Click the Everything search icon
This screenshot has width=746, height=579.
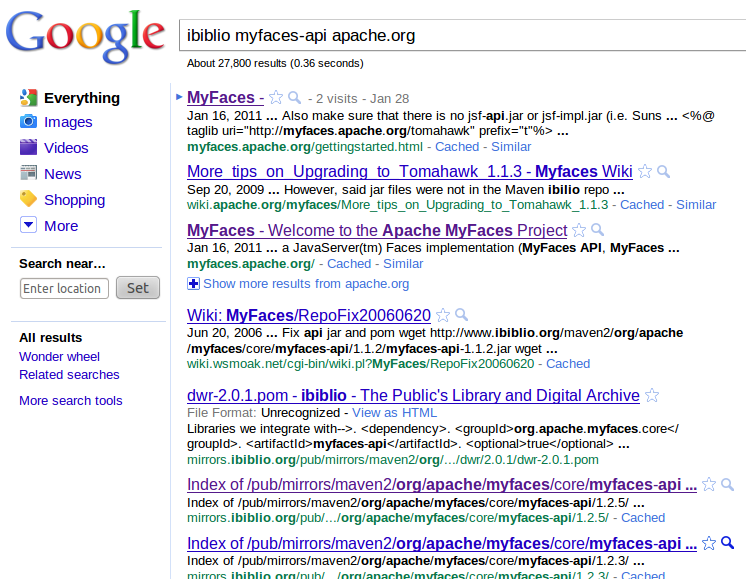pos(29,98)
